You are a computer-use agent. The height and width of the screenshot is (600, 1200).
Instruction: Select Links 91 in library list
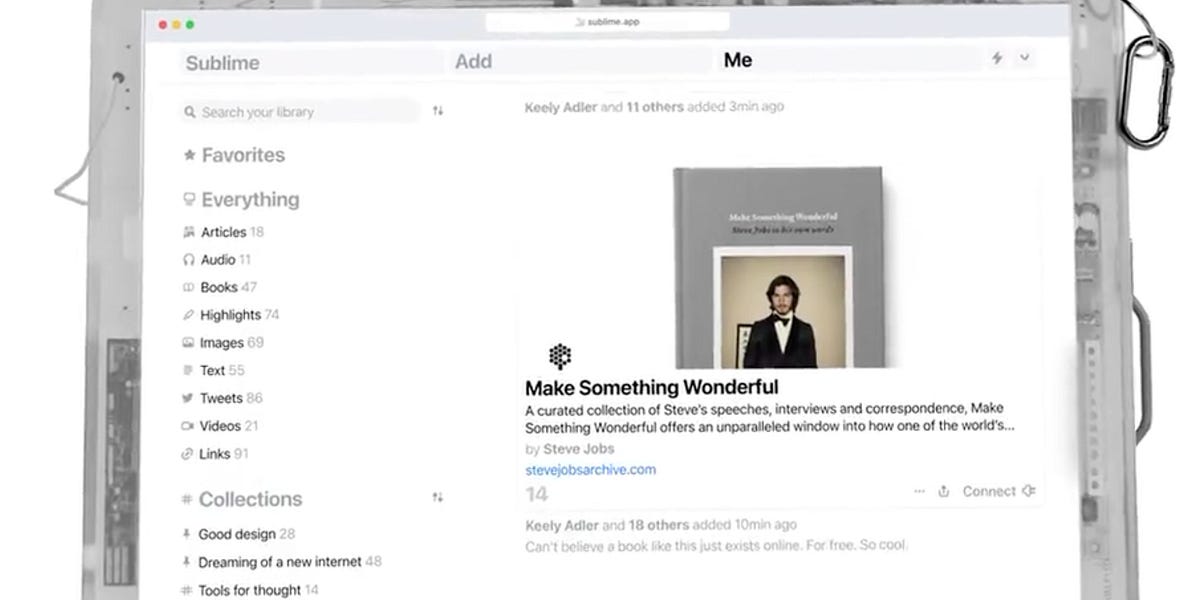tap(224, 454)
